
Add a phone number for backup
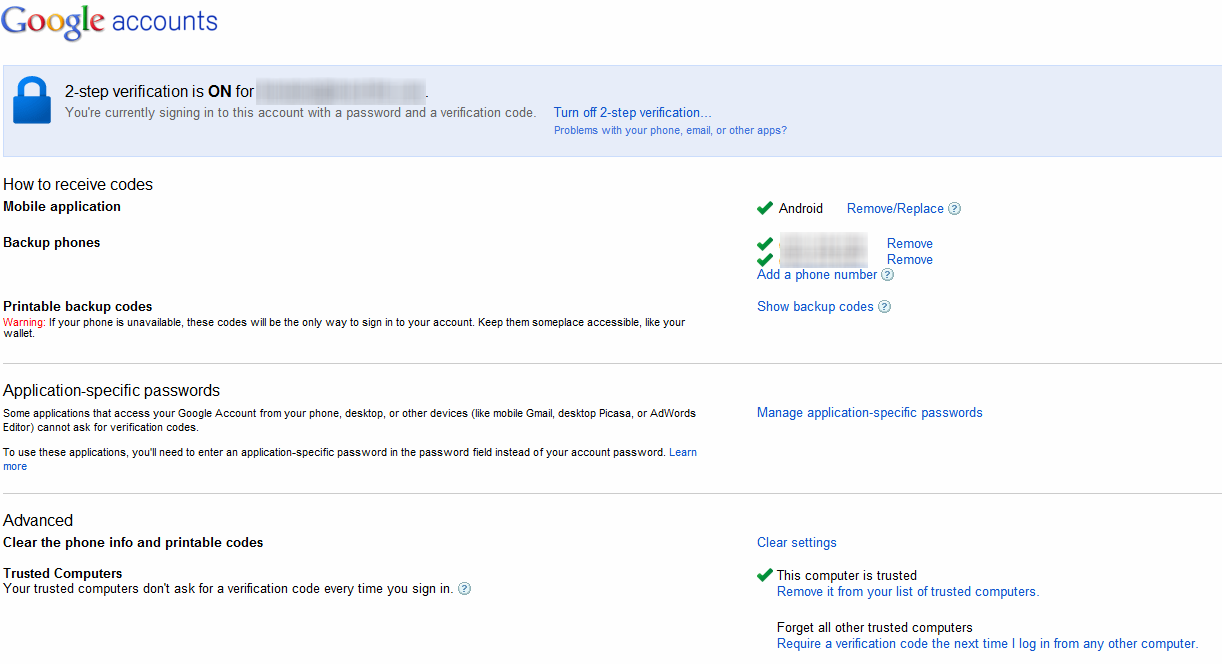(816, 275)
